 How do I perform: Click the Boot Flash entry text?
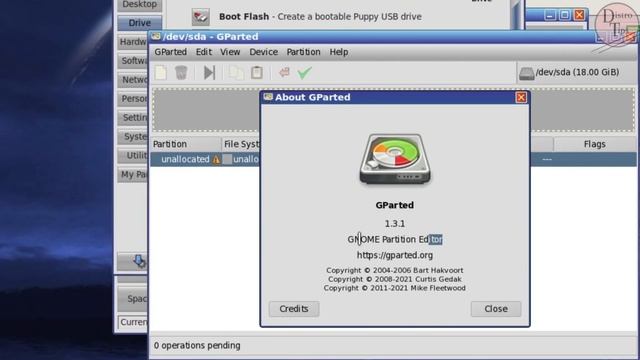[x=320, y=17]
